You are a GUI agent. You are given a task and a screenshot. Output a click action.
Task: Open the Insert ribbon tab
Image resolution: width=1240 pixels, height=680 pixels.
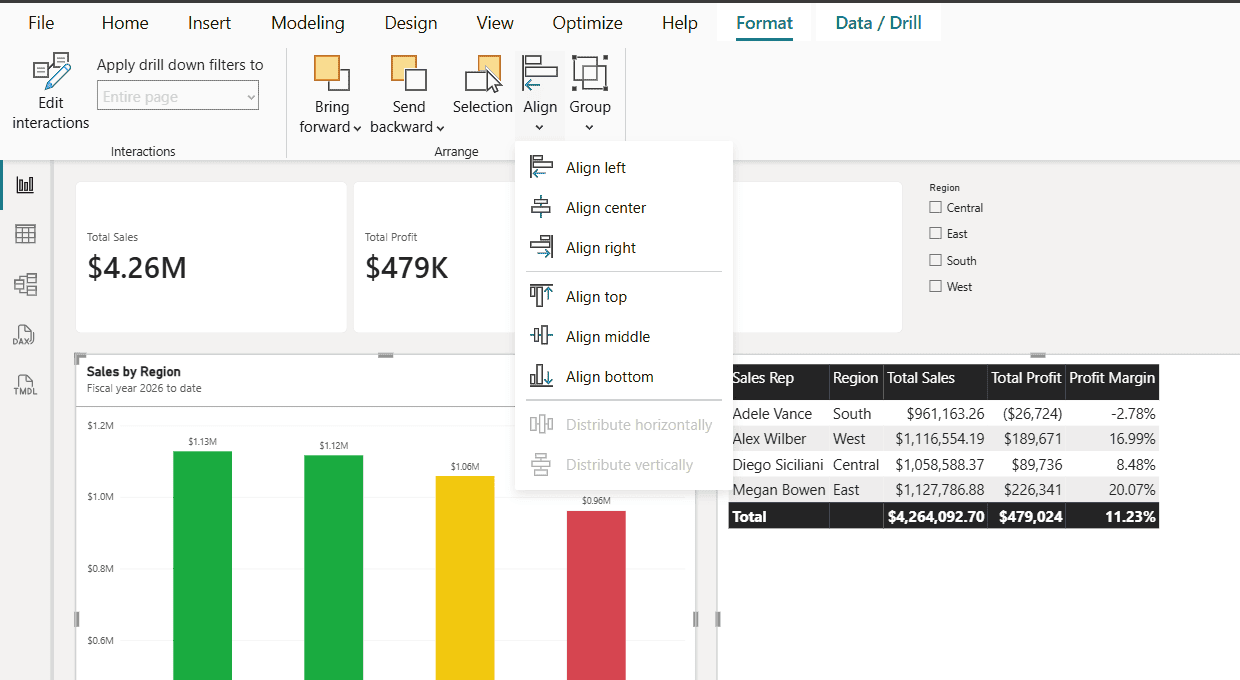pos(209,22)
